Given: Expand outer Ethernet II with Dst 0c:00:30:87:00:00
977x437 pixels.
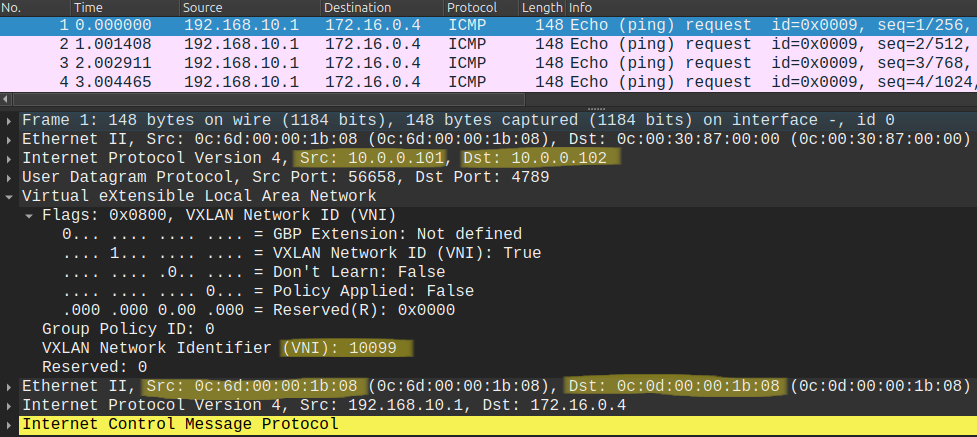Looking at the screenshot, I should pos(9,139).
